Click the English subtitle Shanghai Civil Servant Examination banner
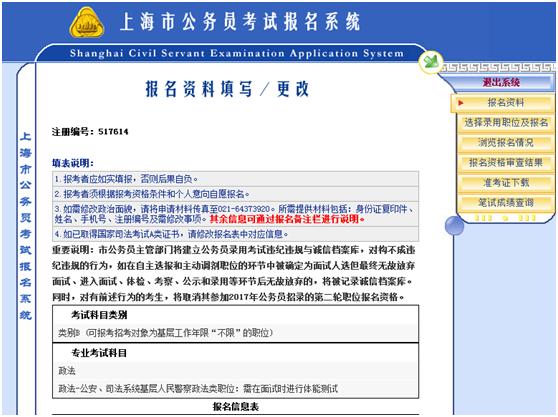Viewport: 558px width, 417px height. pyautogui.click(x=237, y=53)
